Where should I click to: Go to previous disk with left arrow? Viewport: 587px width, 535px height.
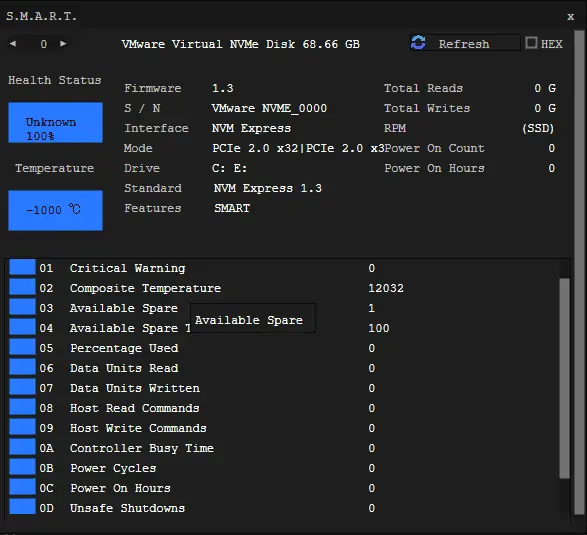pos(13,43)
